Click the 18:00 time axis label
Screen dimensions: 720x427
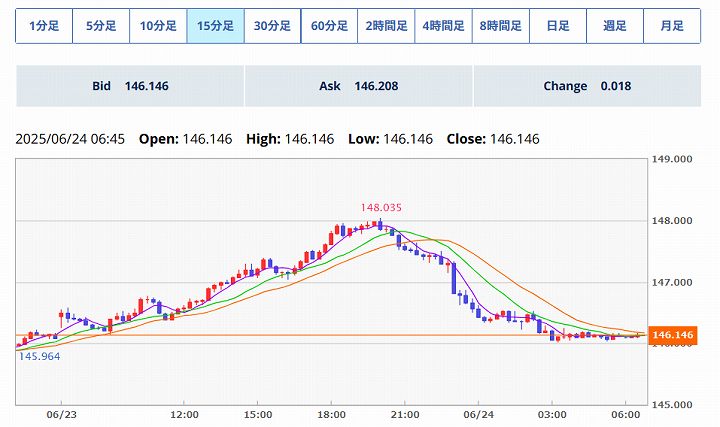point(331,415)
